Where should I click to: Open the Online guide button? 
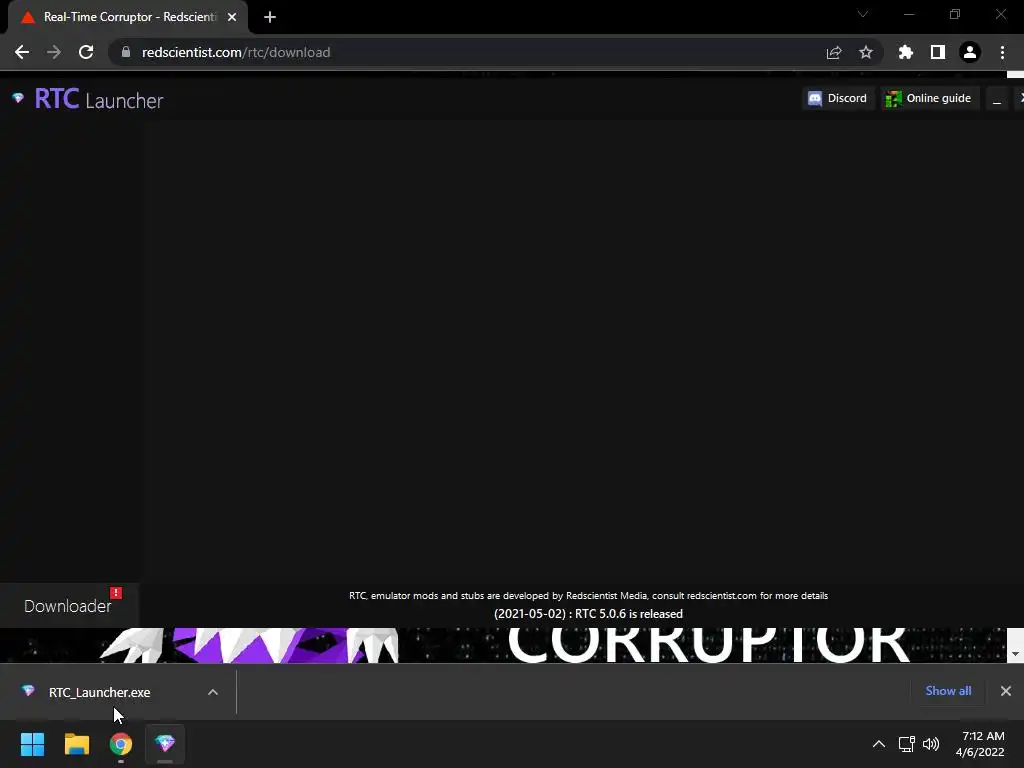pyautogui.click(x=929, y=99)
